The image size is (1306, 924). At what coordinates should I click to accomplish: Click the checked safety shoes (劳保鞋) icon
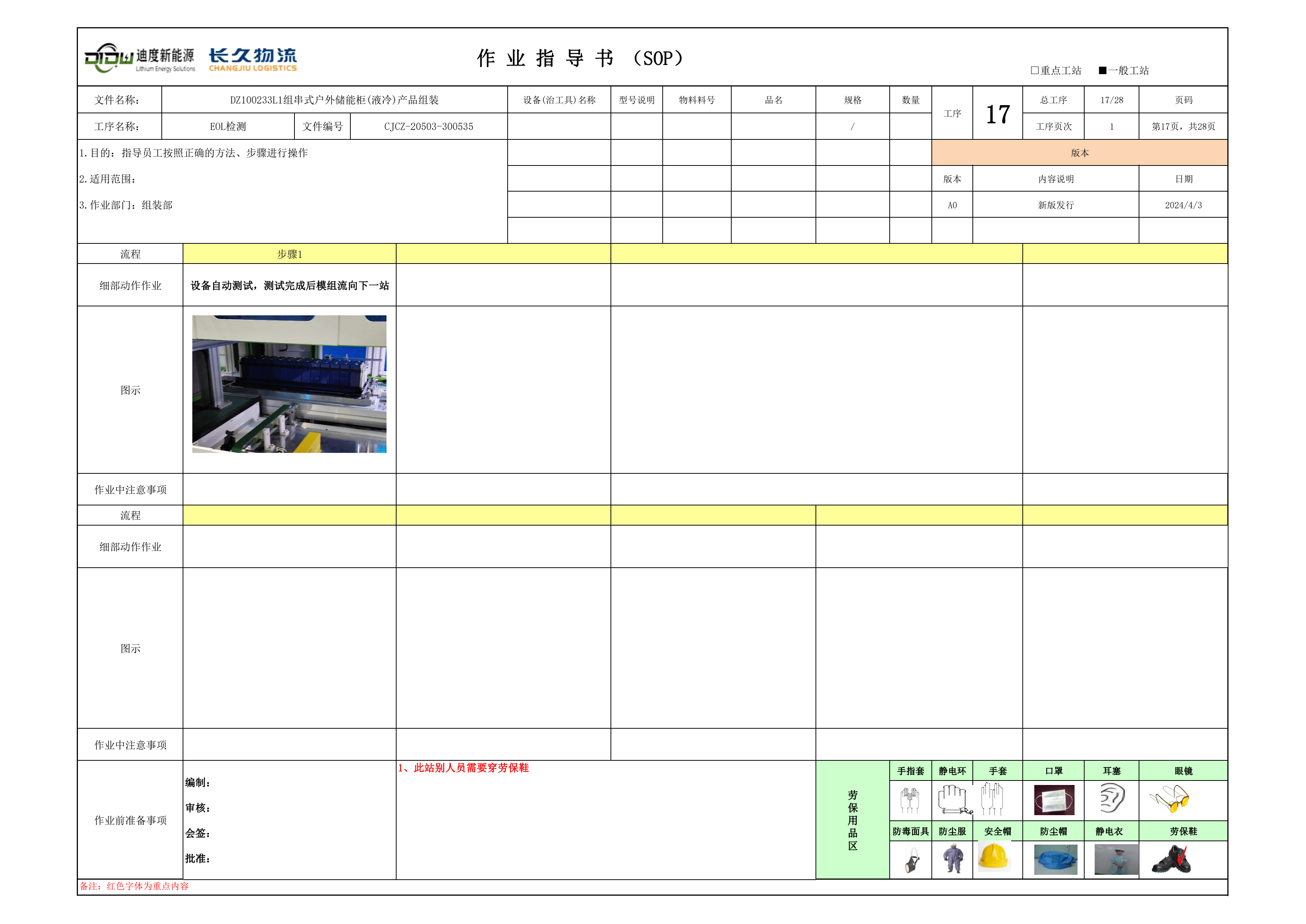[x=1171, y=859]
